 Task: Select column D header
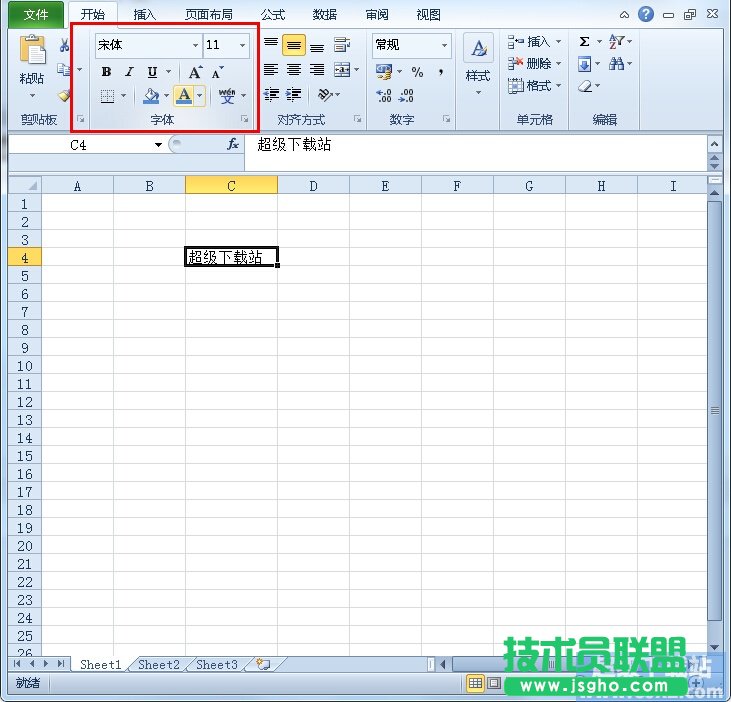pyautogui.click(x=314, y=186)
